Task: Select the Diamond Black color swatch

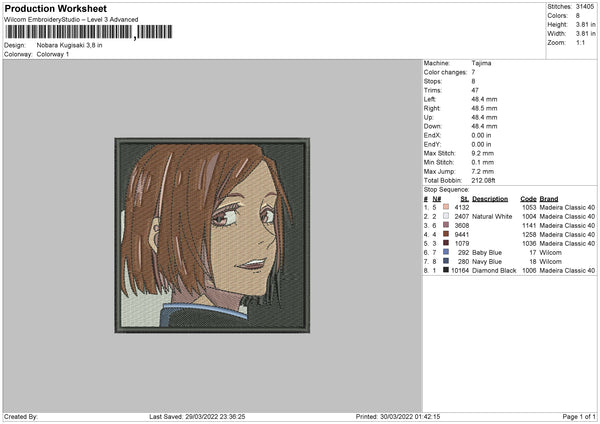Action: click(446, 270)
